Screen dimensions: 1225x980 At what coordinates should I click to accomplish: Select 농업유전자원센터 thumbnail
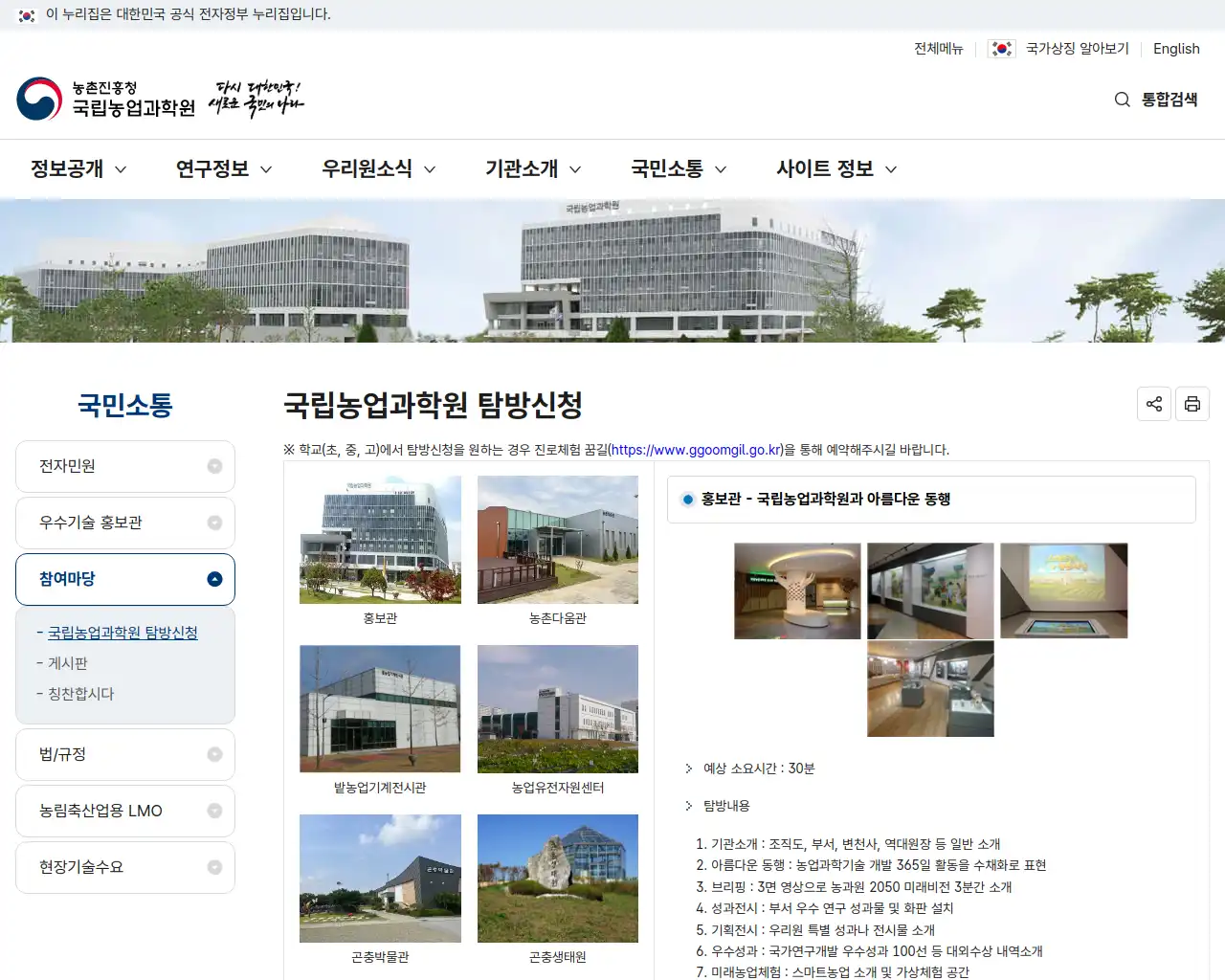pos(558,709)
